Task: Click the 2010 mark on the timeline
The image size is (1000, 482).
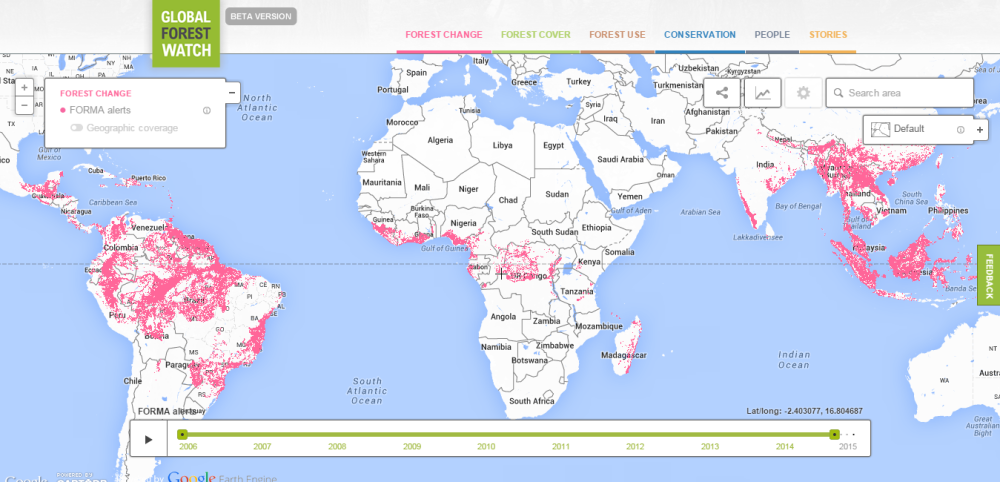Action: tap(486, 446)
